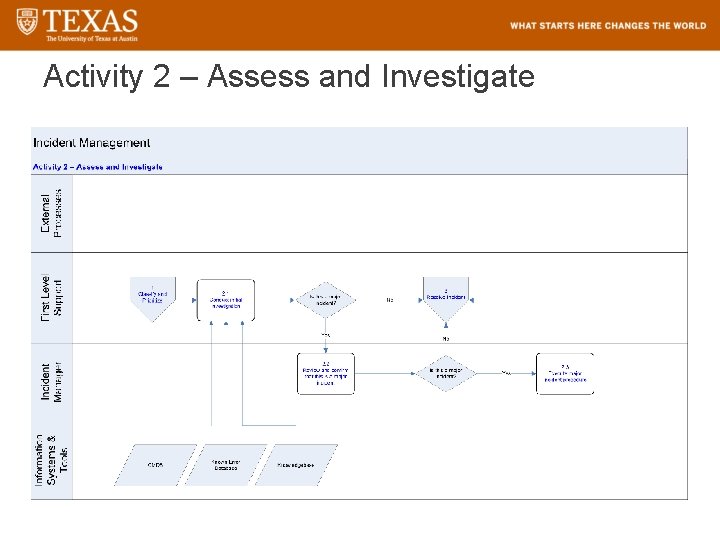Select the 'Information Systems & Tools' swimlane label
This screenshot has width=720, height=540.
[51, 460]
